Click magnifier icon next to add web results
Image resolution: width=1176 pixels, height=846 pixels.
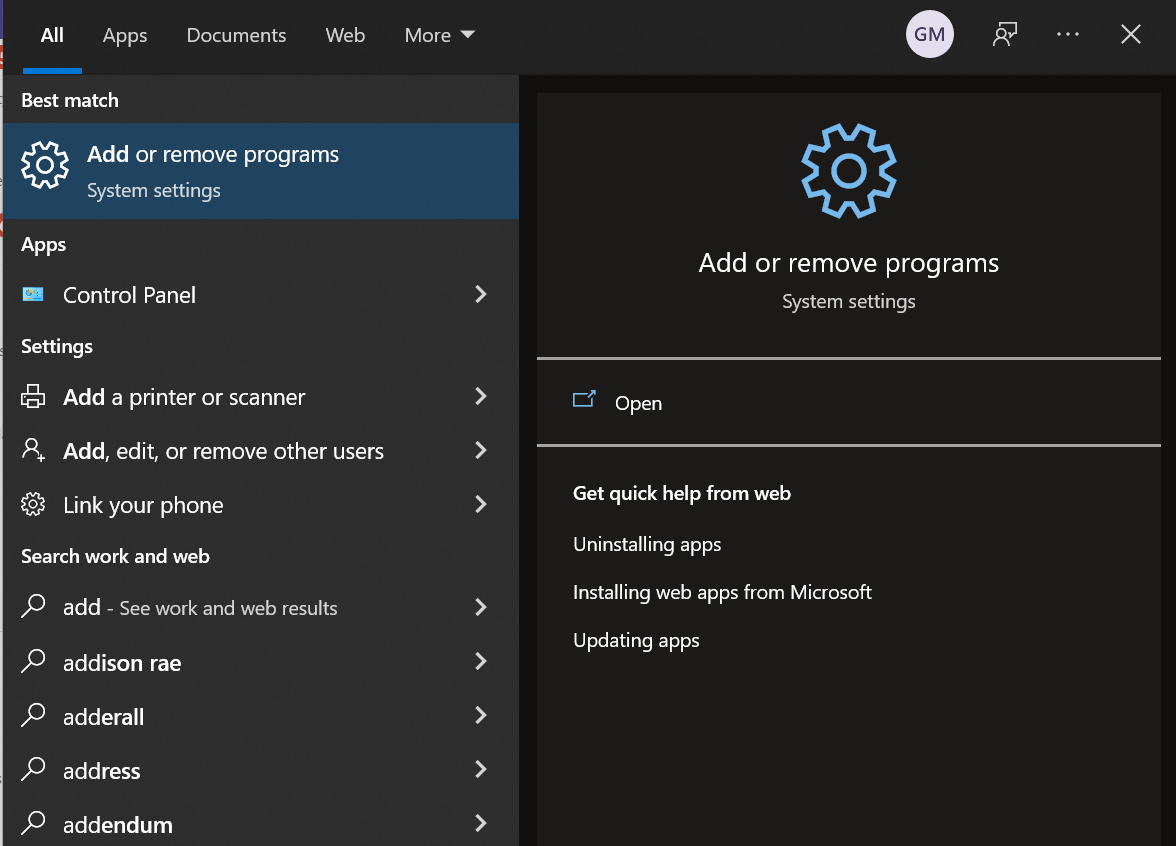pyautogui.click(x=33, y=606)
